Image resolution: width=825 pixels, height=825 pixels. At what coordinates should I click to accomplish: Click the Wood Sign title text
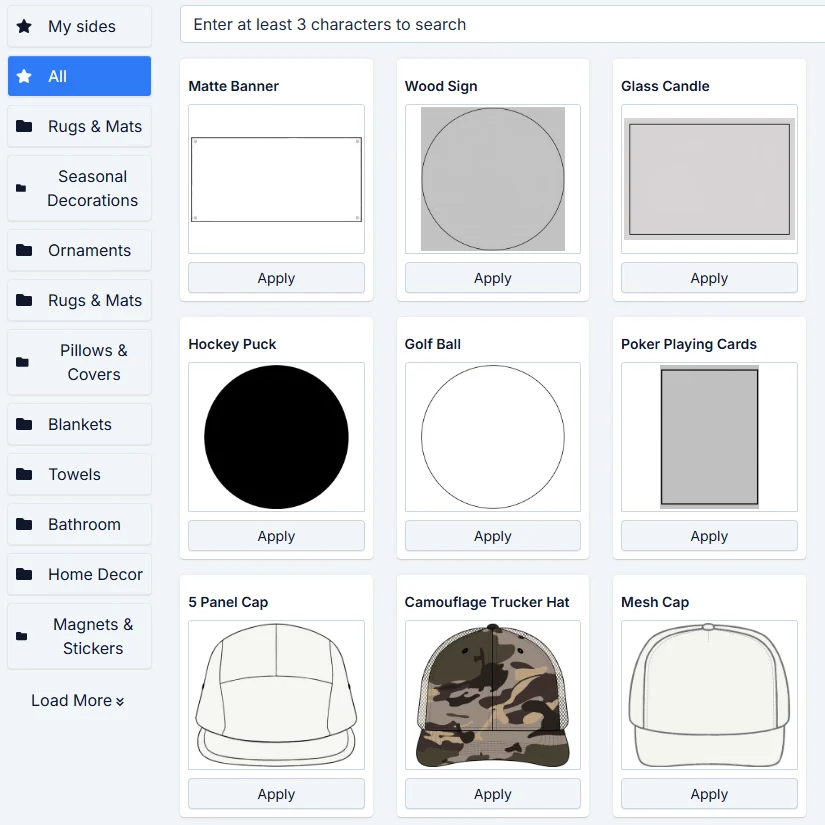pos(441,86)
